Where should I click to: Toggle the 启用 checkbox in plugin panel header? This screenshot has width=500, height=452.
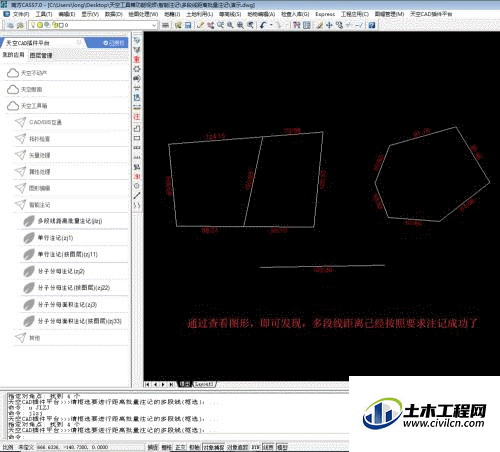point(106,43)
